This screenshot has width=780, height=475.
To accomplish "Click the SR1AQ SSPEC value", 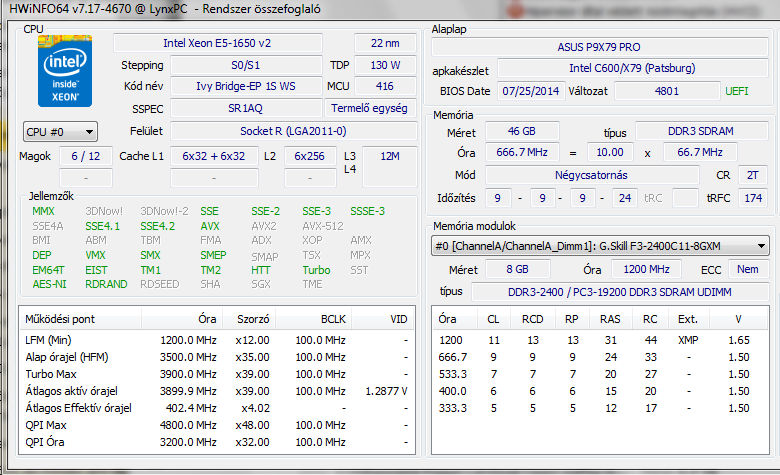I will 246,108.
